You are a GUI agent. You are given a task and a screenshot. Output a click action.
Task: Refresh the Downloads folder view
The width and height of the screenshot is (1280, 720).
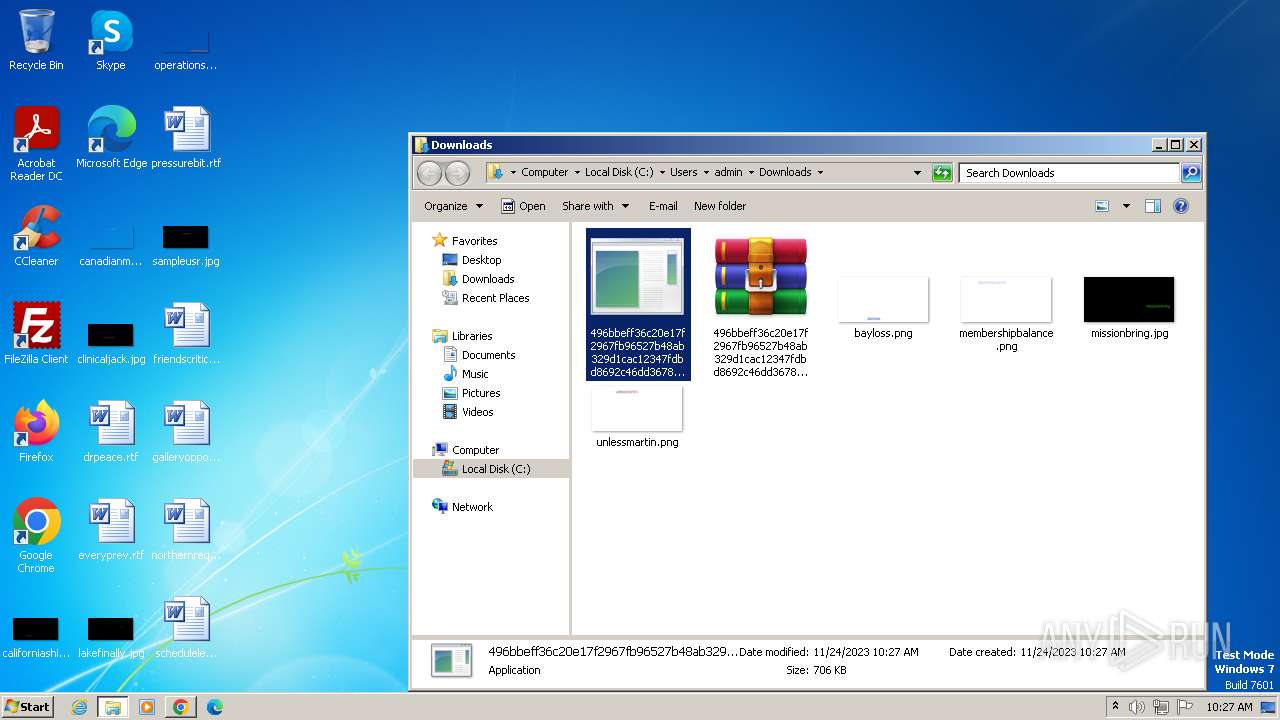[x=942, y=173]
